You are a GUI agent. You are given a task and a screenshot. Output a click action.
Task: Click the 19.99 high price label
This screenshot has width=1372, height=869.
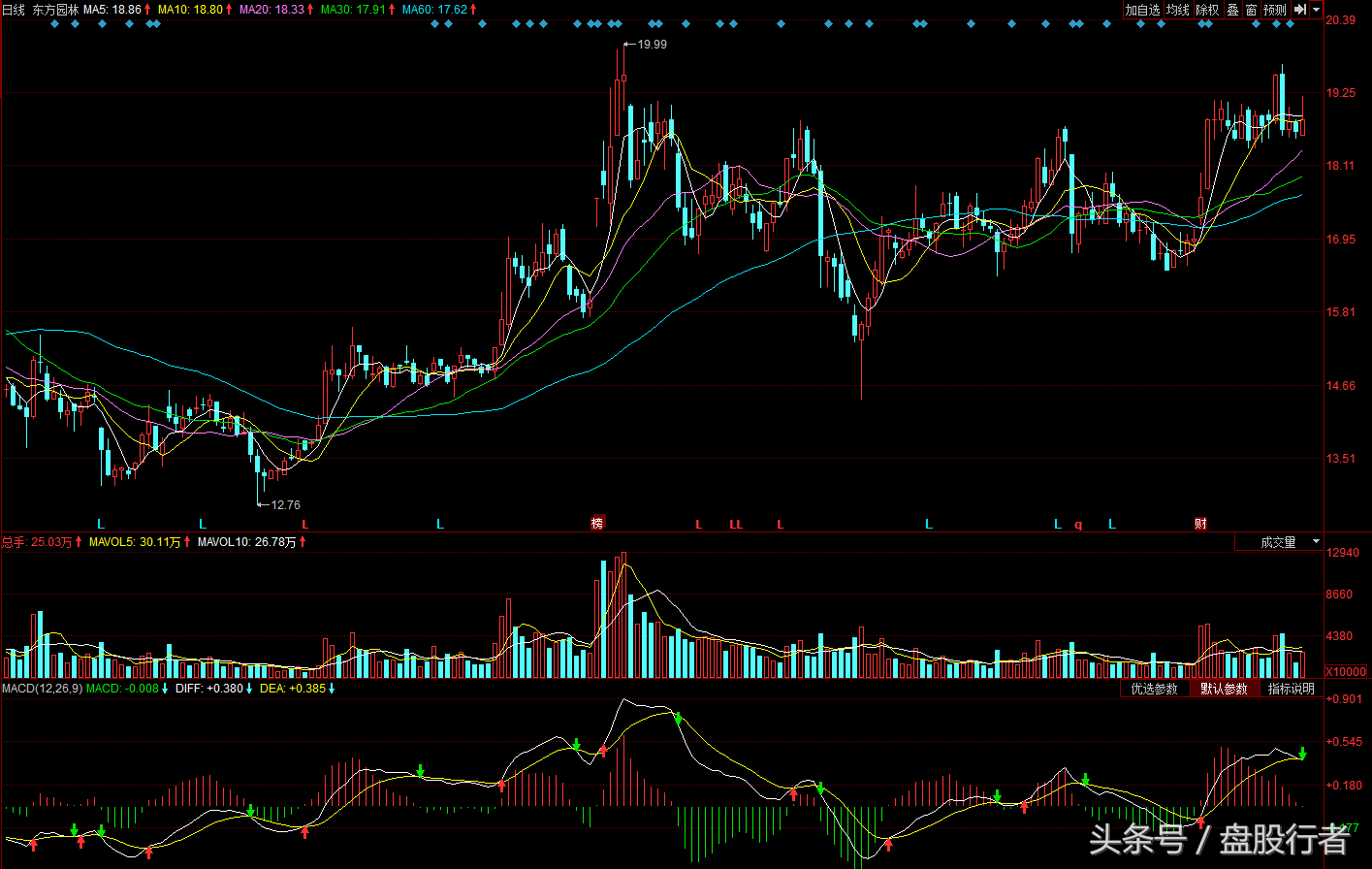tap(652, 45)
